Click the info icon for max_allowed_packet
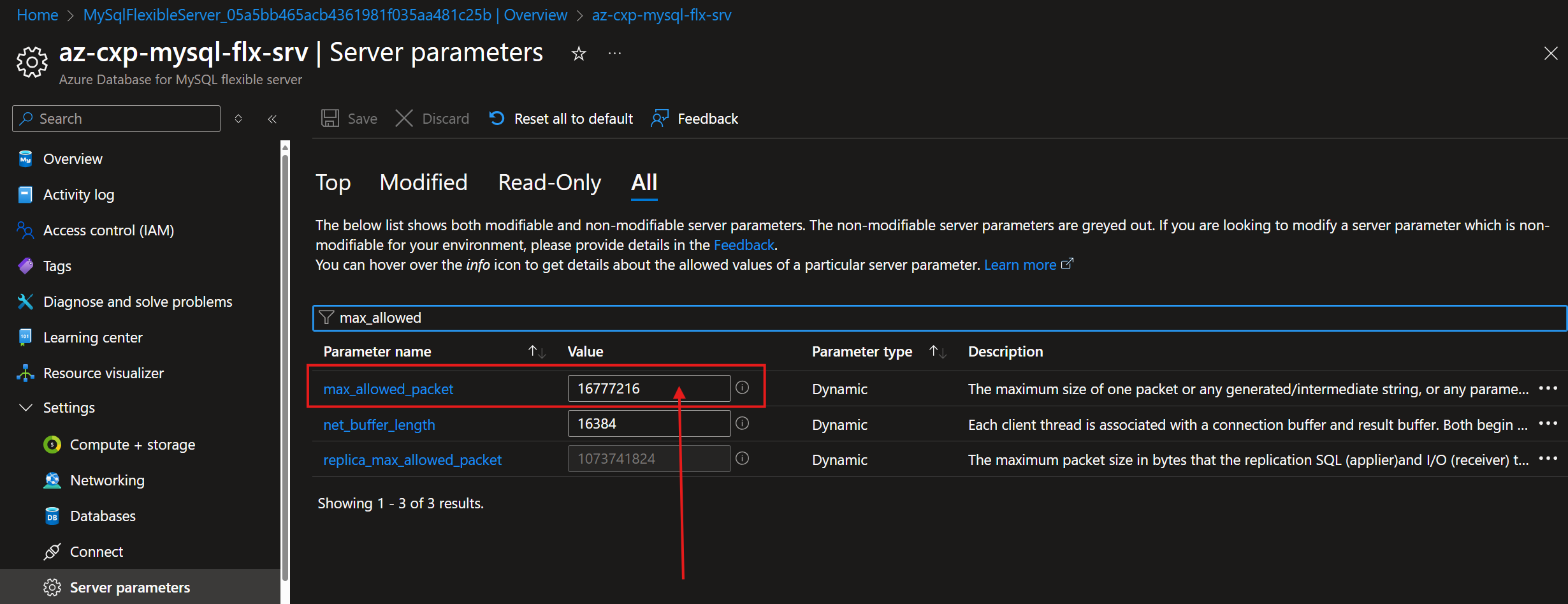This screenshot has width=1568, height=604. click(x=743, y=388)
